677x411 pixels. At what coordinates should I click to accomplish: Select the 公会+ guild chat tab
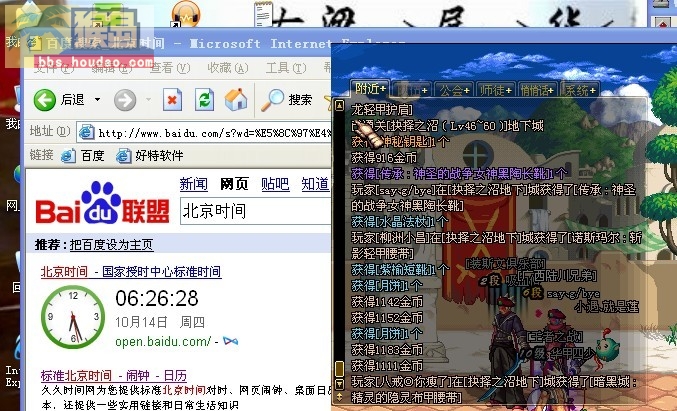(454, 90)
